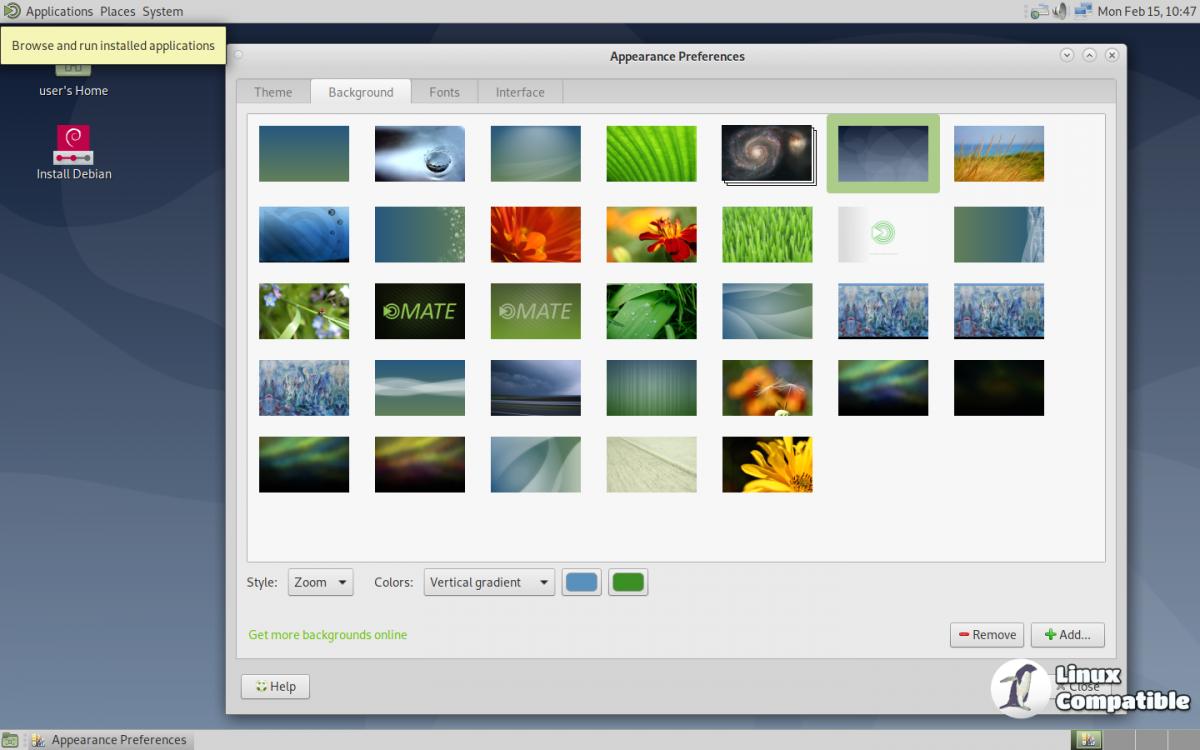Viewport: 1200px width, 750px height.
Task: Select the green leaf texture wallpaper
Action: (651, 154)
